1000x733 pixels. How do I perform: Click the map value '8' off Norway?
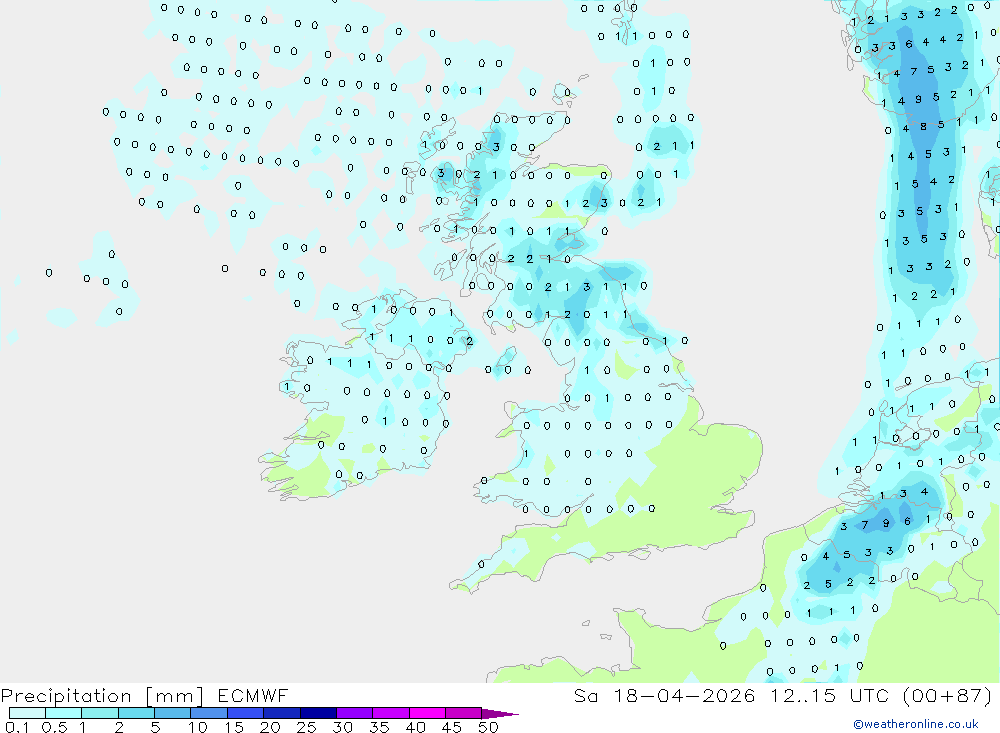click(923, 126)
